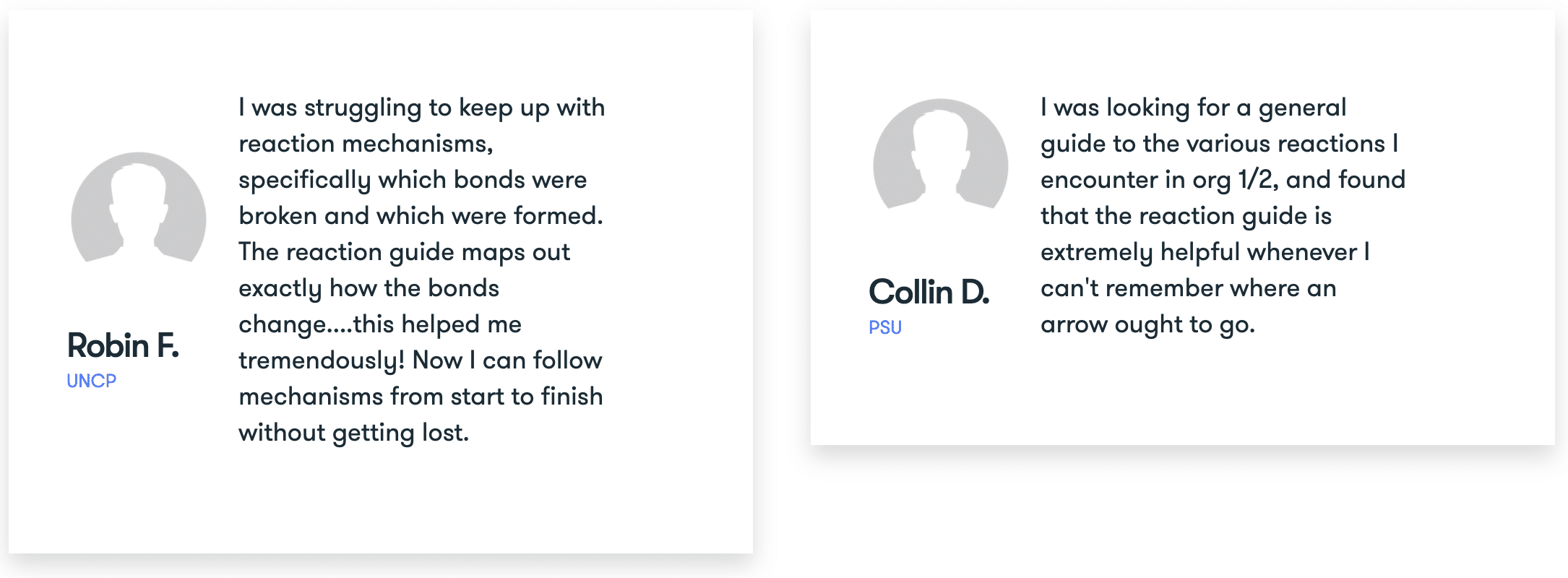The width and height of the screenshot is (1568, 578).
Task: Click "arrow ought to go." closing line
Action: pyautogui.click(x=1147, y=324)
